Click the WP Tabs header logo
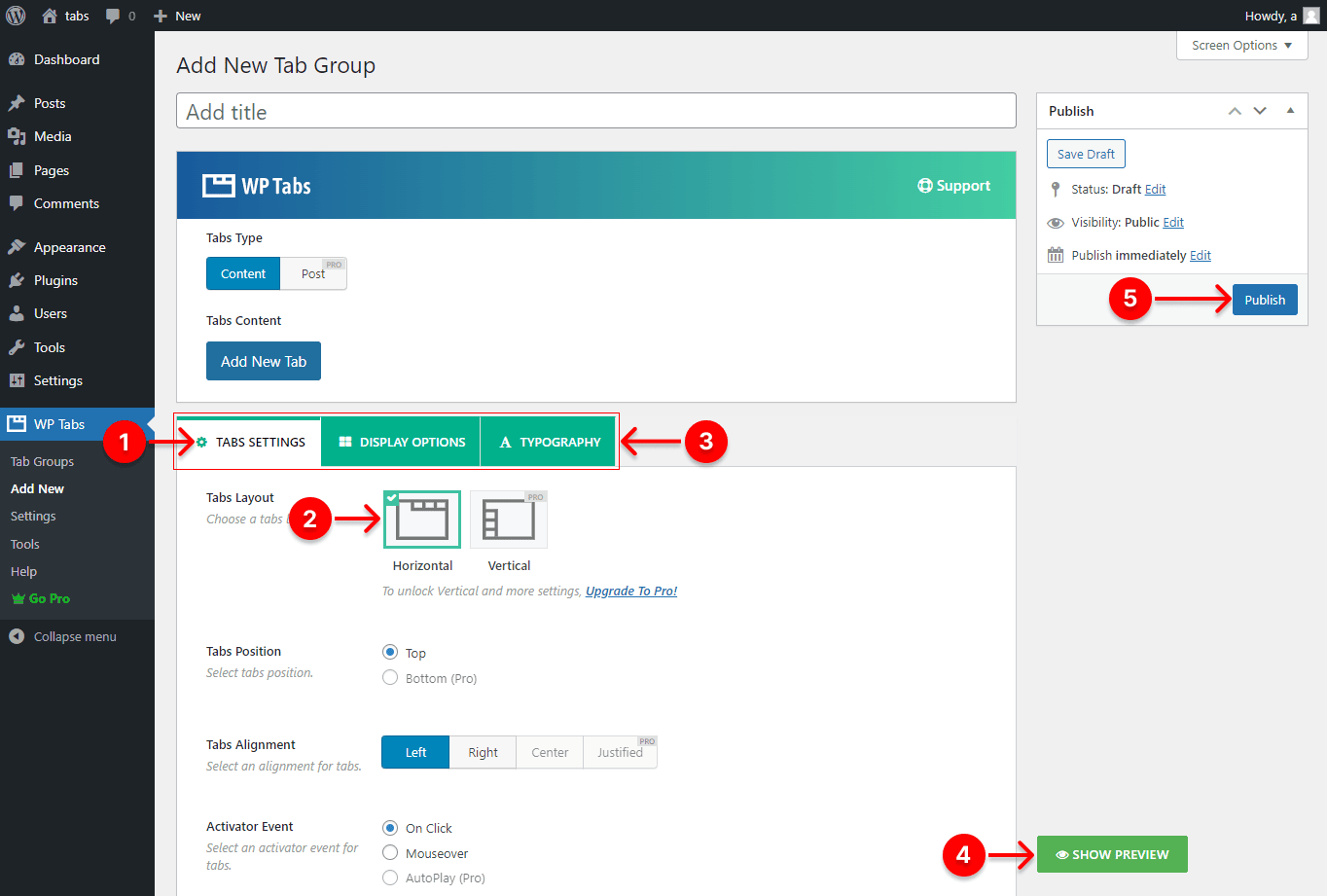Image resolution: width=1327 pixels, height=896 pixels. 257,186
